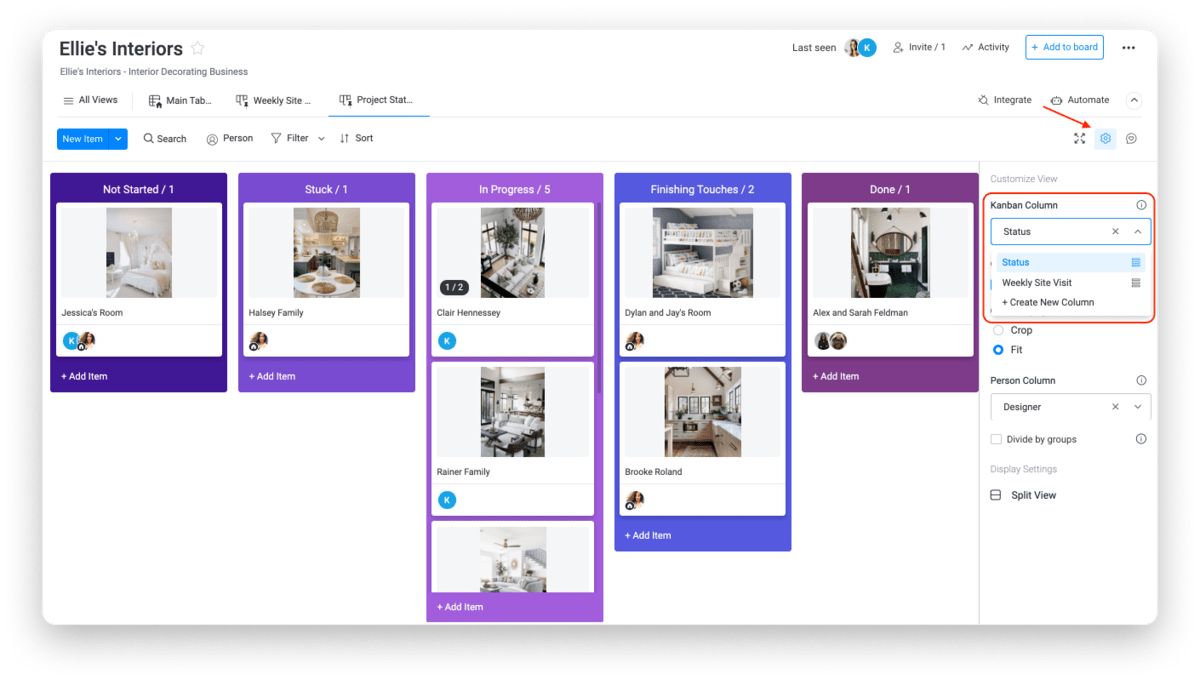Screen dimensions: 1200x680
Task: Click the avatar on Dylan and Jay's Room card
Action: (x=635, y=341)
